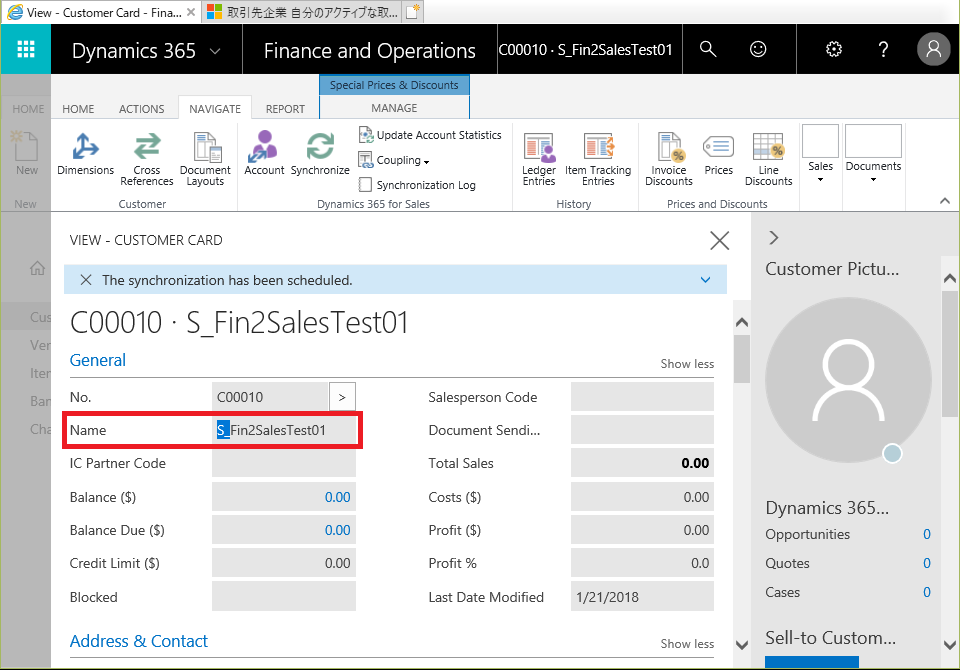
Task: Open Cross References
Action: (x=147, y=159)
